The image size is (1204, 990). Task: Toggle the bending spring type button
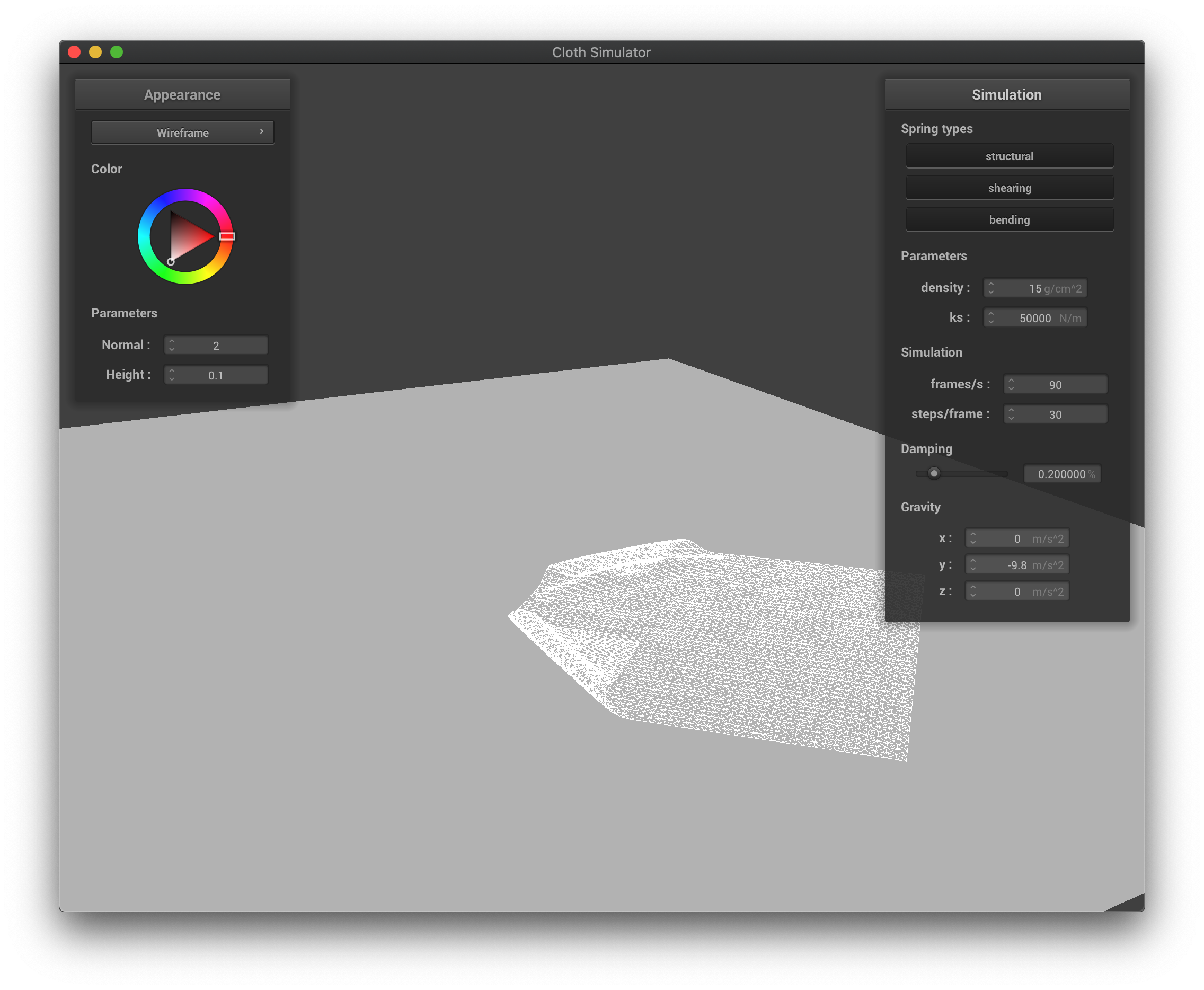point(1009,219)
